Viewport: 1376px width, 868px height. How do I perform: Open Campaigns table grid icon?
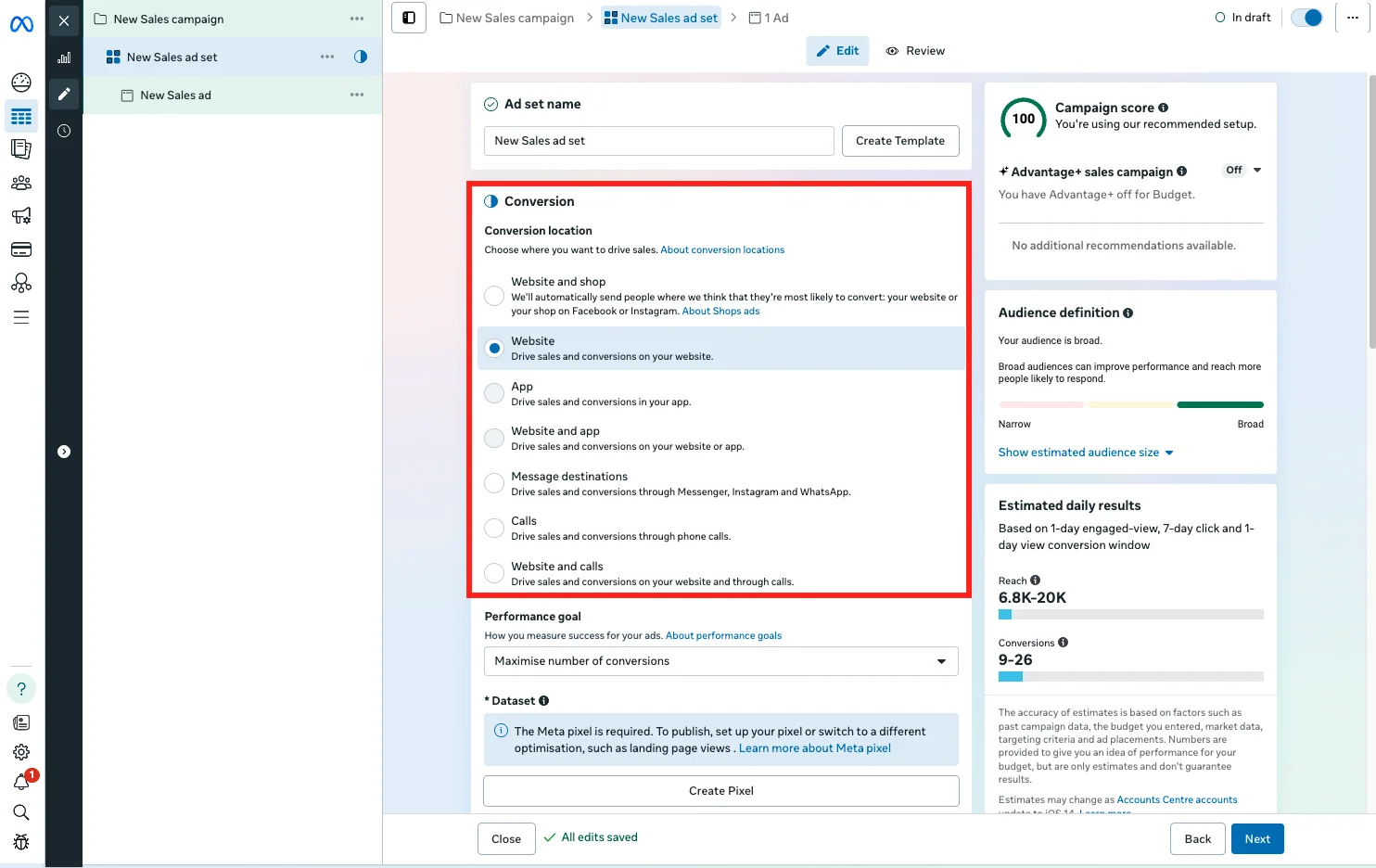(21, 117)
